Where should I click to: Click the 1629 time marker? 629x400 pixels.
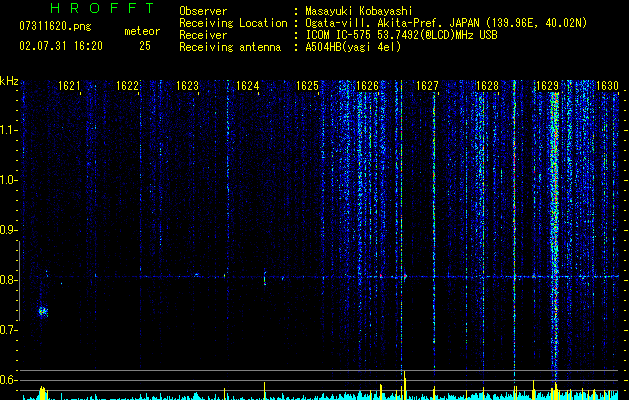pyautogui.click(x=547, y=86)
